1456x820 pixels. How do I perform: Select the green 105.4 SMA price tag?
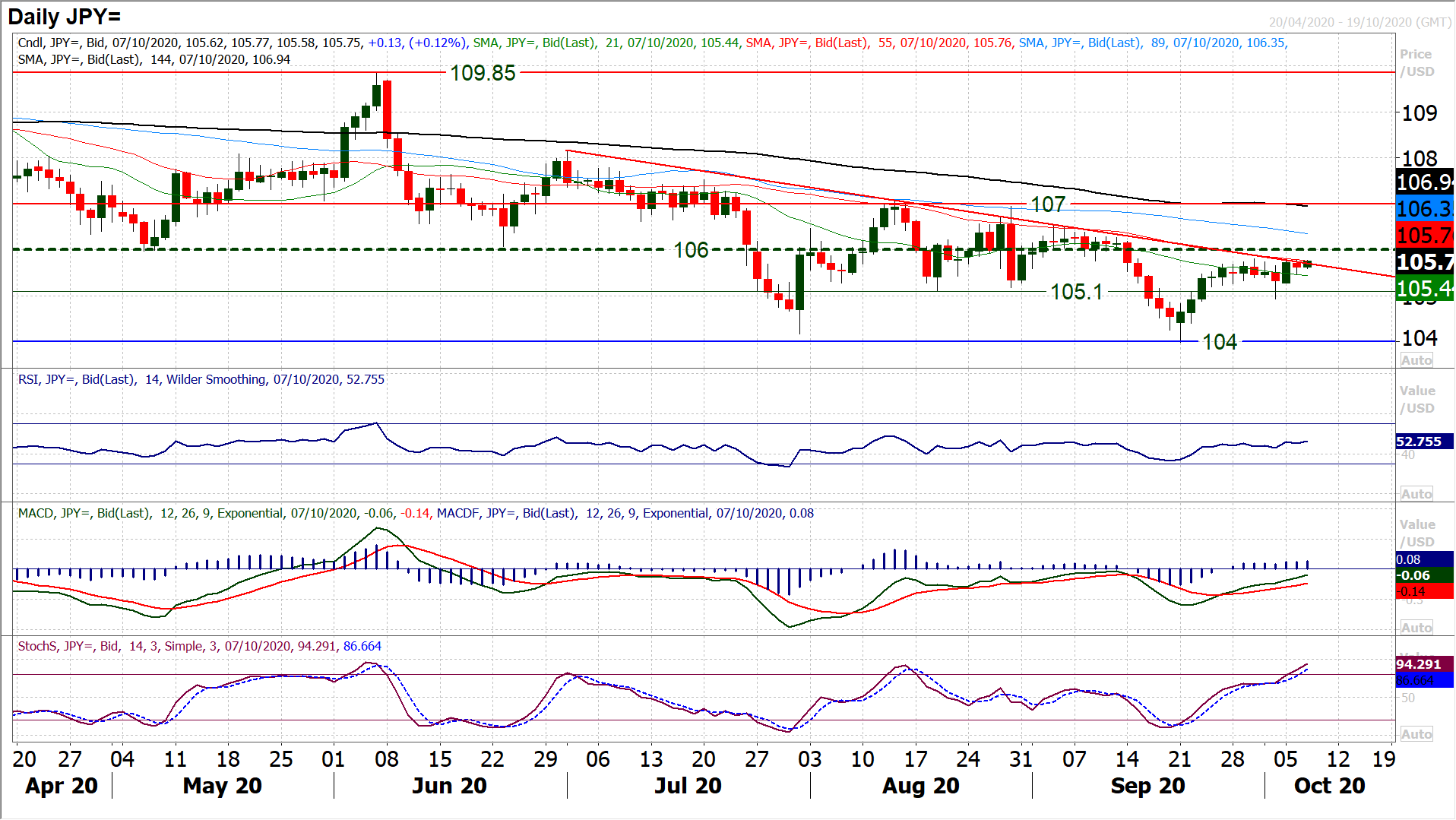pyautogui.click(x=1425, y=289)
